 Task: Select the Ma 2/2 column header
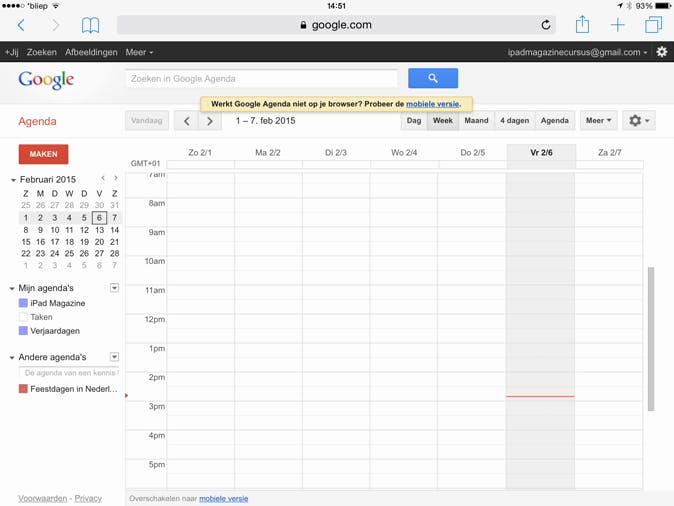268,153
